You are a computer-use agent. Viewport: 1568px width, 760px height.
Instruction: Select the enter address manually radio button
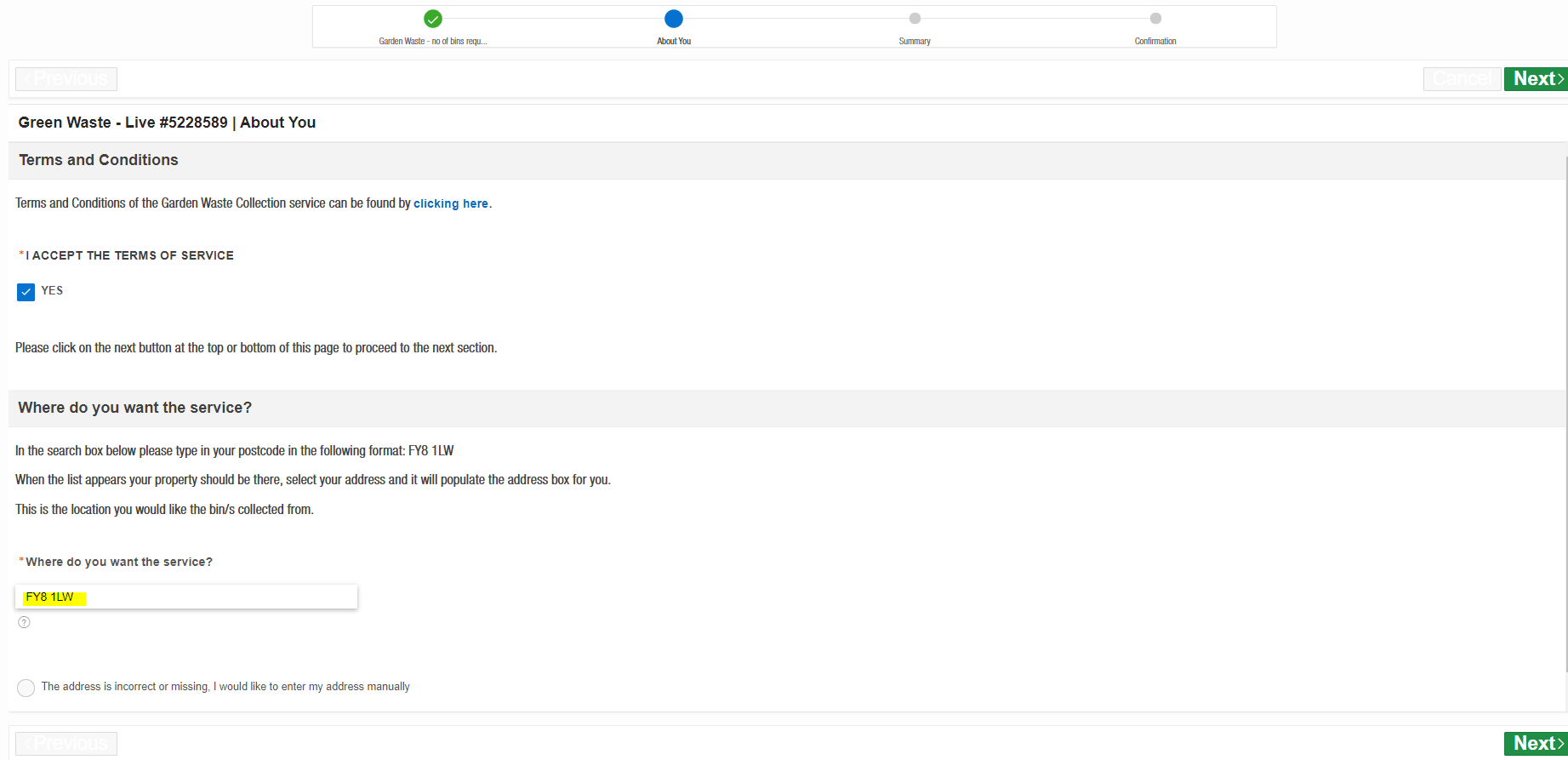coord(26,688)
